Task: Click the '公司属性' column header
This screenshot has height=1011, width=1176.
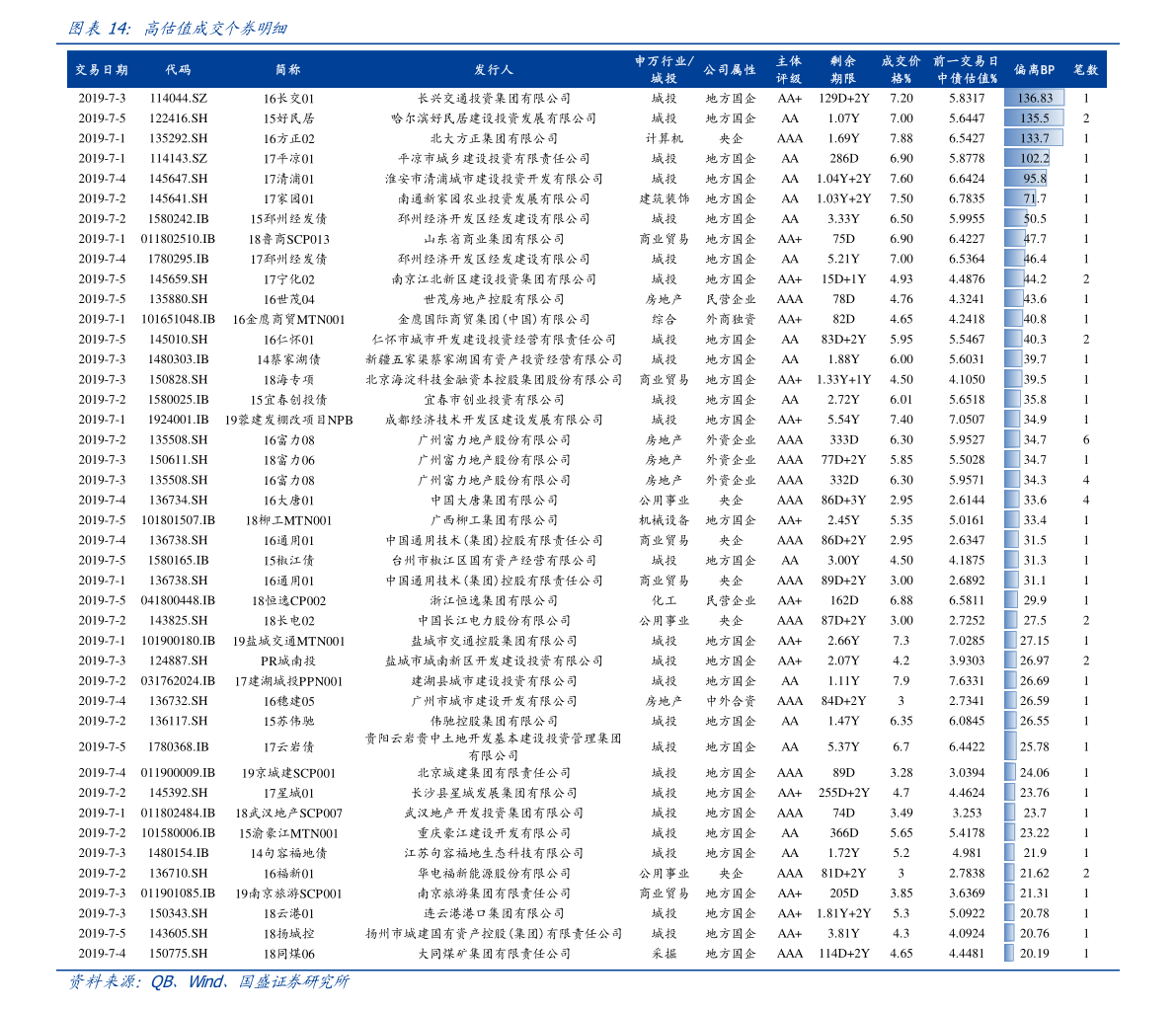Action: [730, 70]
